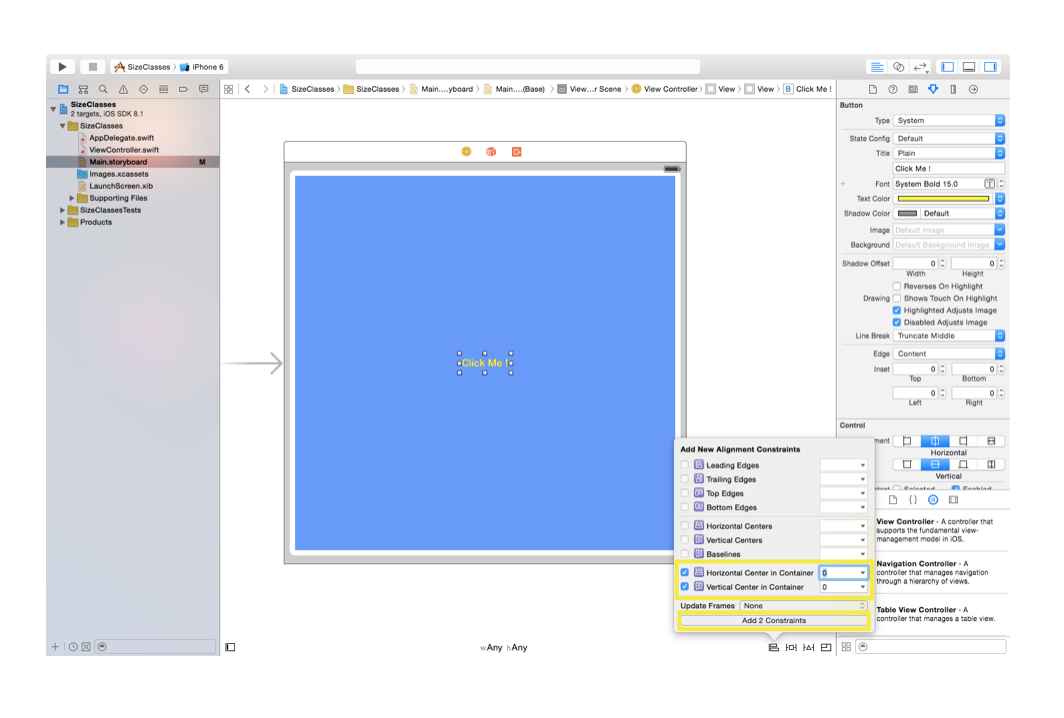
Task: Uncheck Horizontal Center in Container
Action: coord(685,573)
